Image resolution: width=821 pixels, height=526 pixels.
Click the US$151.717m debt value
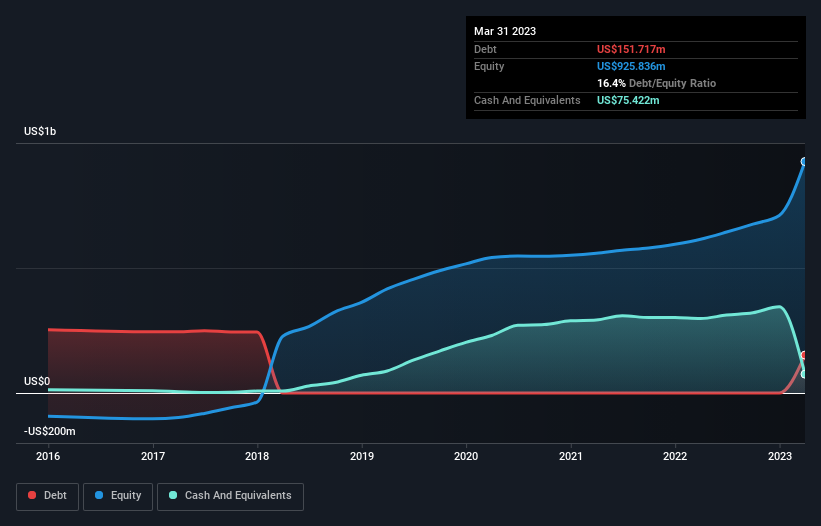tap(631, 49)
